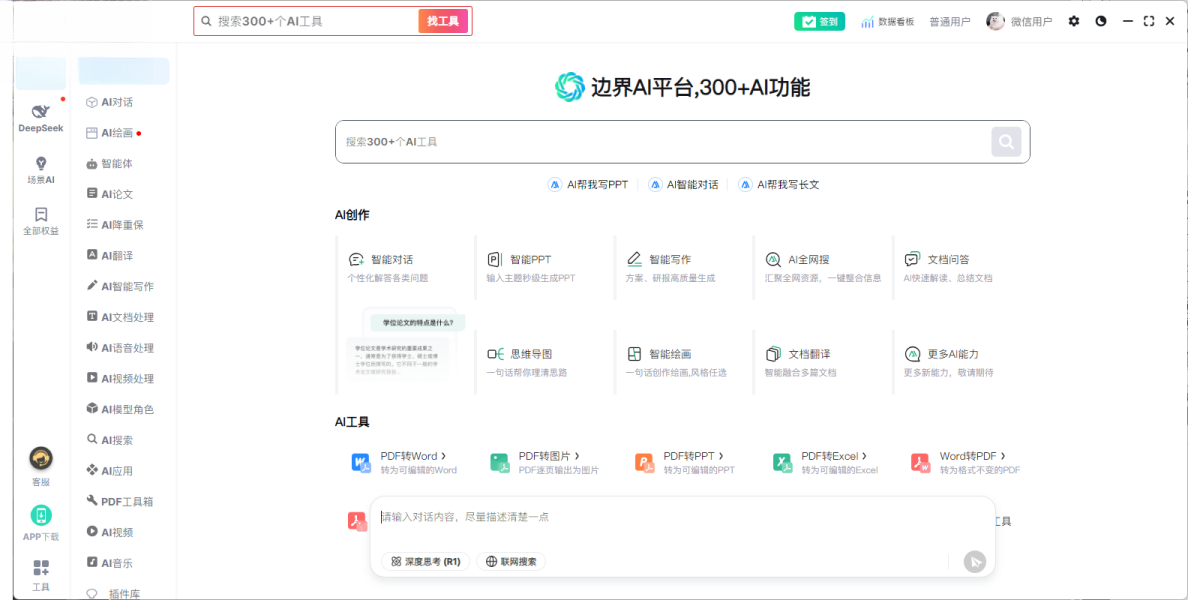Open Word转PDF tool
This screenshot has width=1200, height=600.
click(965, 462)
